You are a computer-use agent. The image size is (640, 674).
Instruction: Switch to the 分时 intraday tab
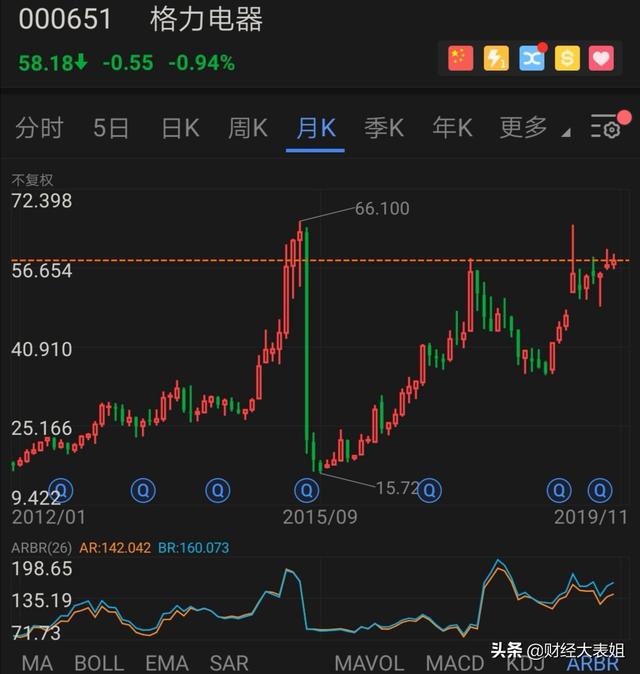[40, 128]
